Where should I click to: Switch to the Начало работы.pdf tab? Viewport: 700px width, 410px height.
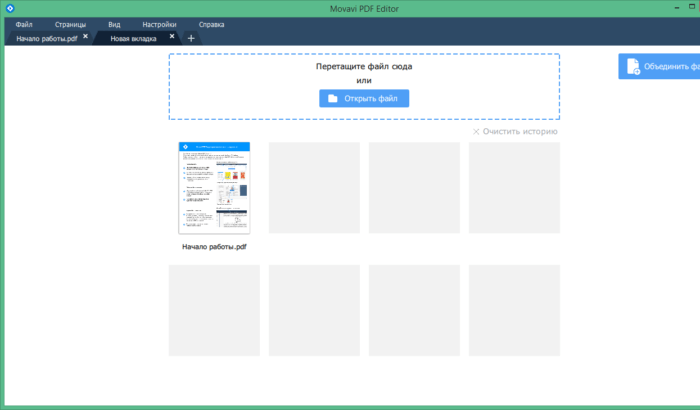tap(46, 38)
